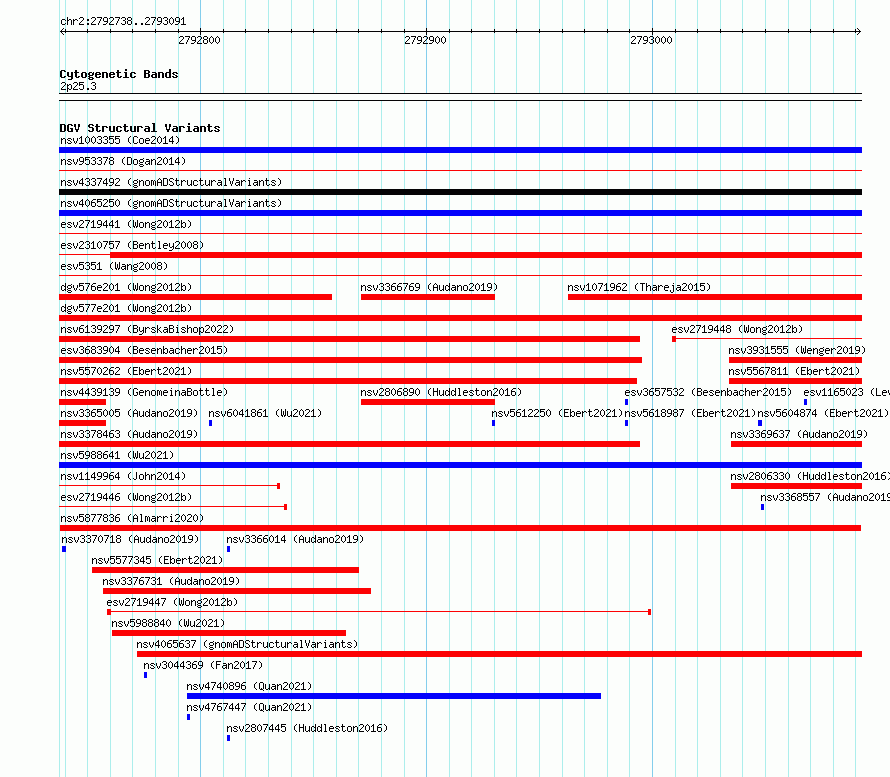Click the right arrowhead of the ruler

click(x=858, y=31)
